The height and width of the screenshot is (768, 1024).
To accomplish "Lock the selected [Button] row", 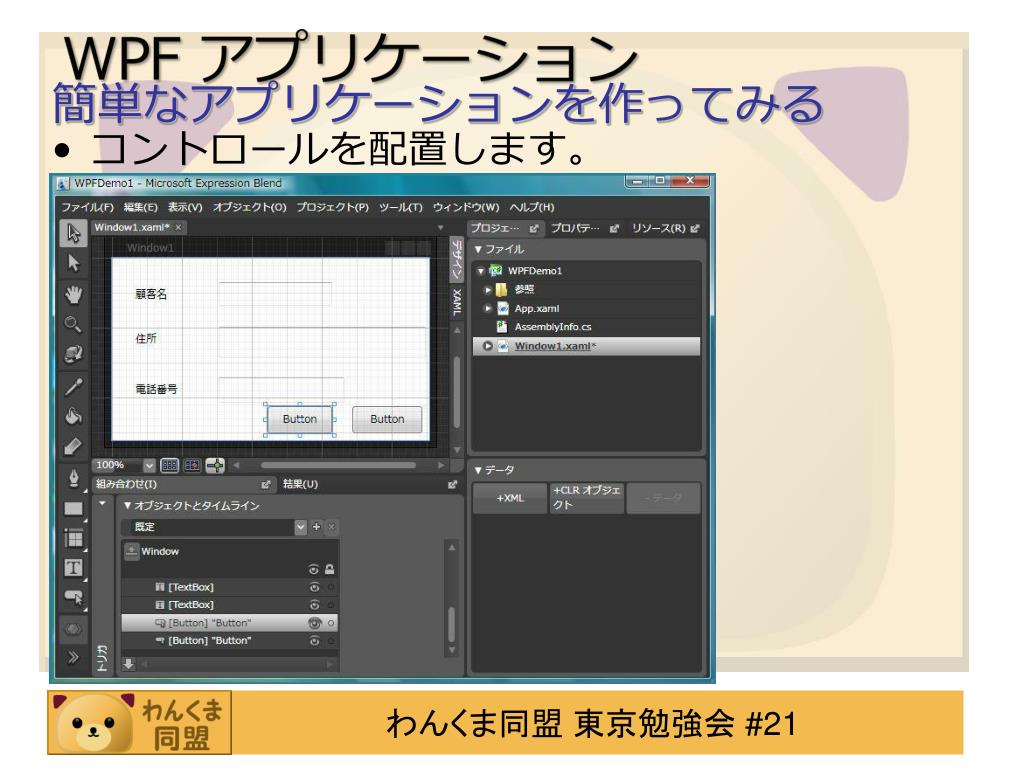I will [x=330, y=623].
